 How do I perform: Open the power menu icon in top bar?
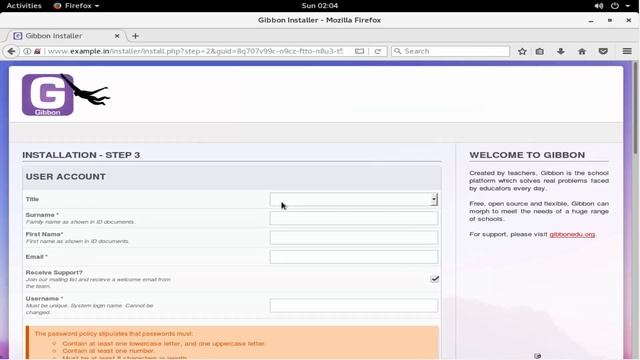pos(615,6)
